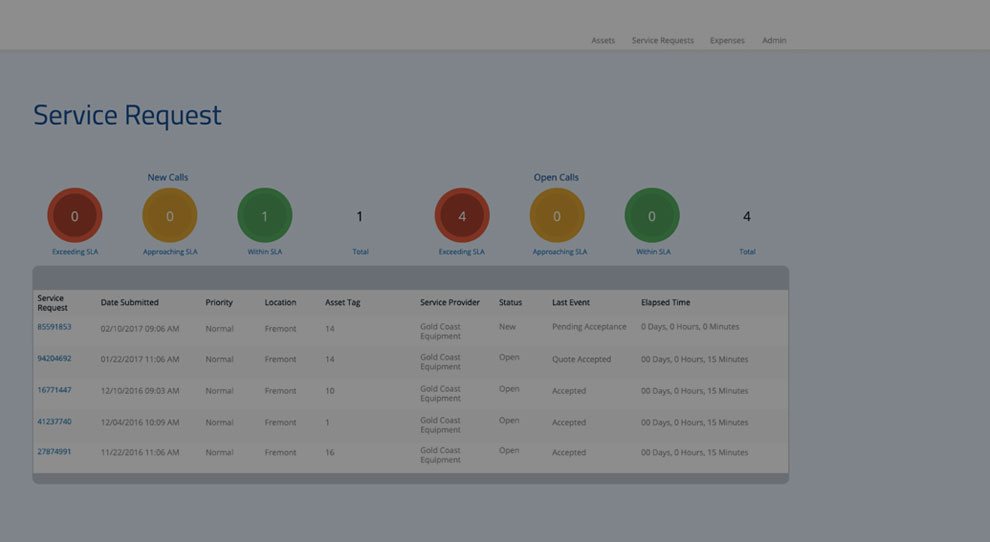The width and height of the screenshot is (990, 542).
Task: Click the Location column header
Action: click(x=280, y=303)
